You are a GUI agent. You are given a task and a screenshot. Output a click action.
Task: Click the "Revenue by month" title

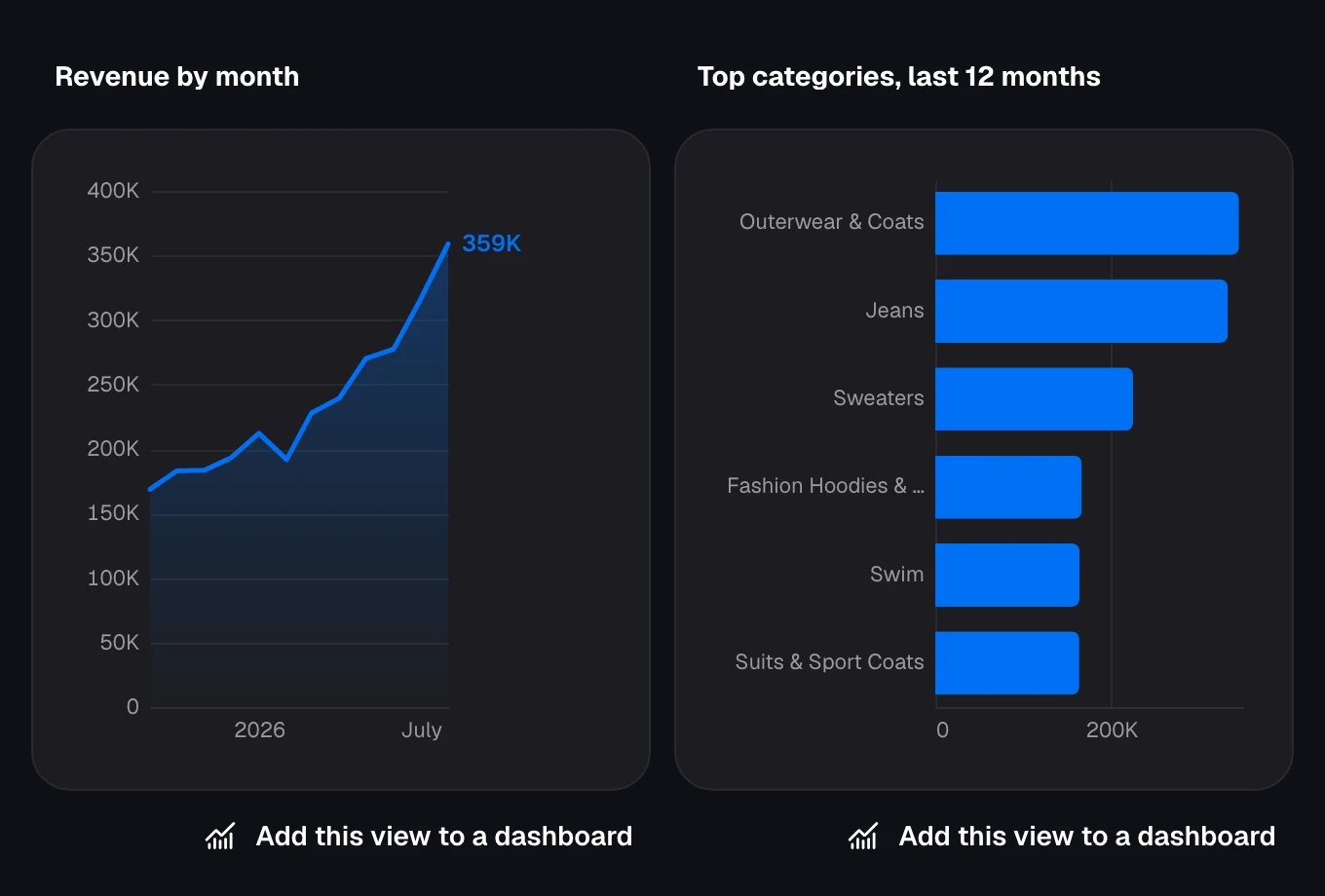(x=177, y=77)
